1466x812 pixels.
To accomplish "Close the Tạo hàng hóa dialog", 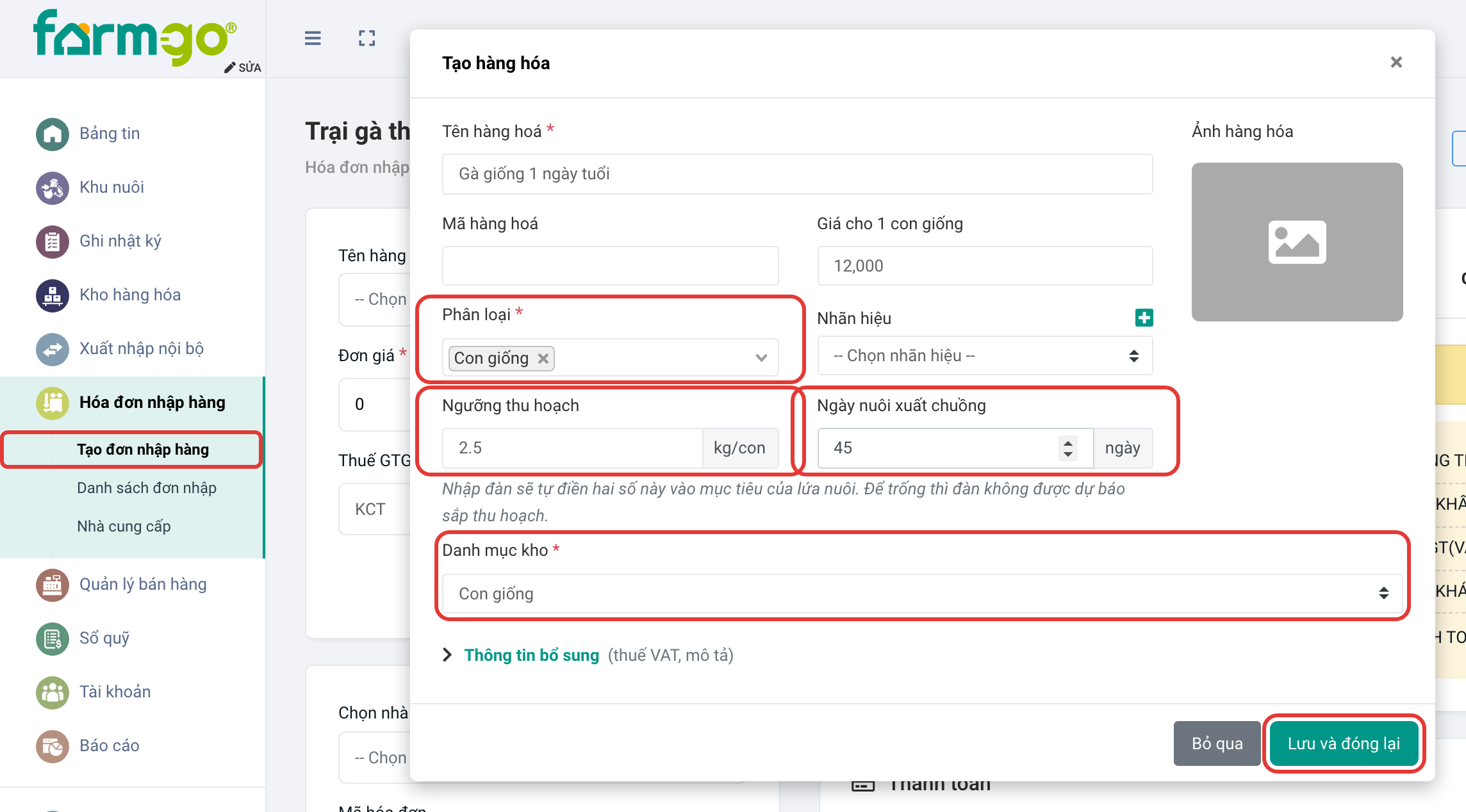I will click(1396, 62).
